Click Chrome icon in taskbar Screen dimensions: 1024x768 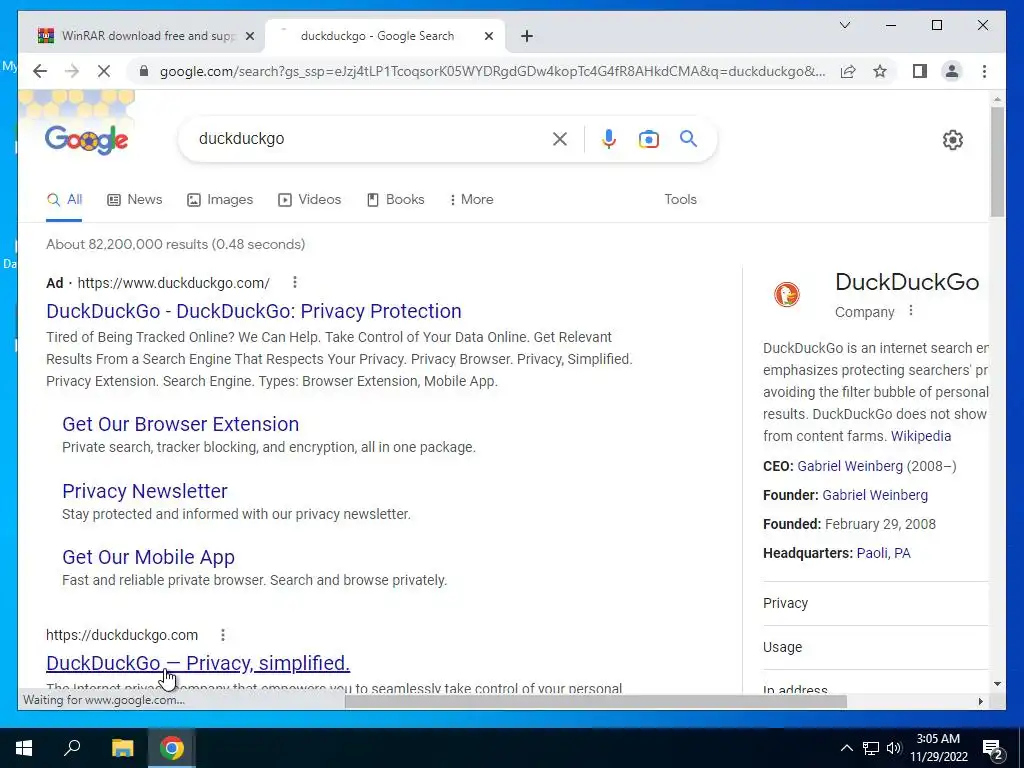(x=172, y=748)
